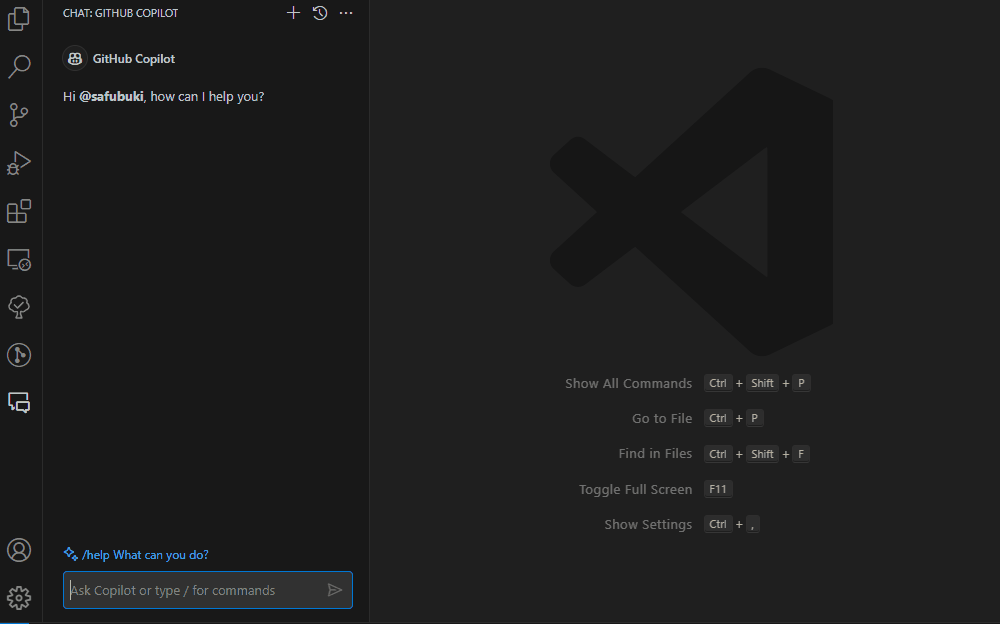Click the Show Settings label

(648, 524)
